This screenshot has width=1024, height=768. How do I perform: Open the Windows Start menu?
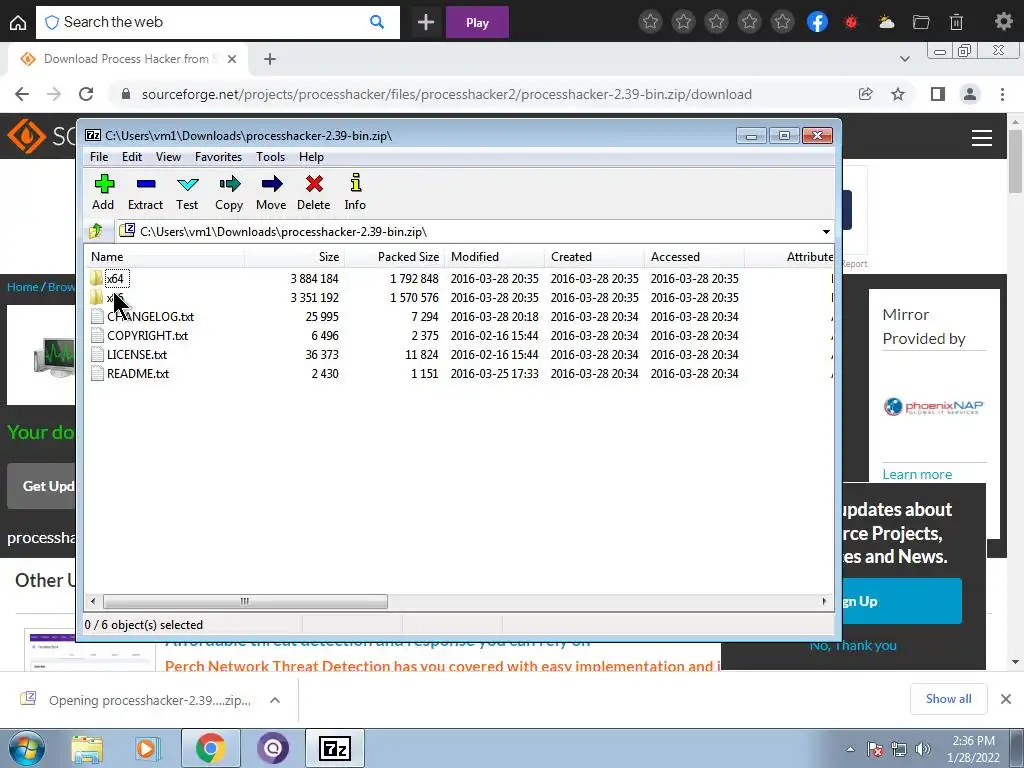coord(26,748)
